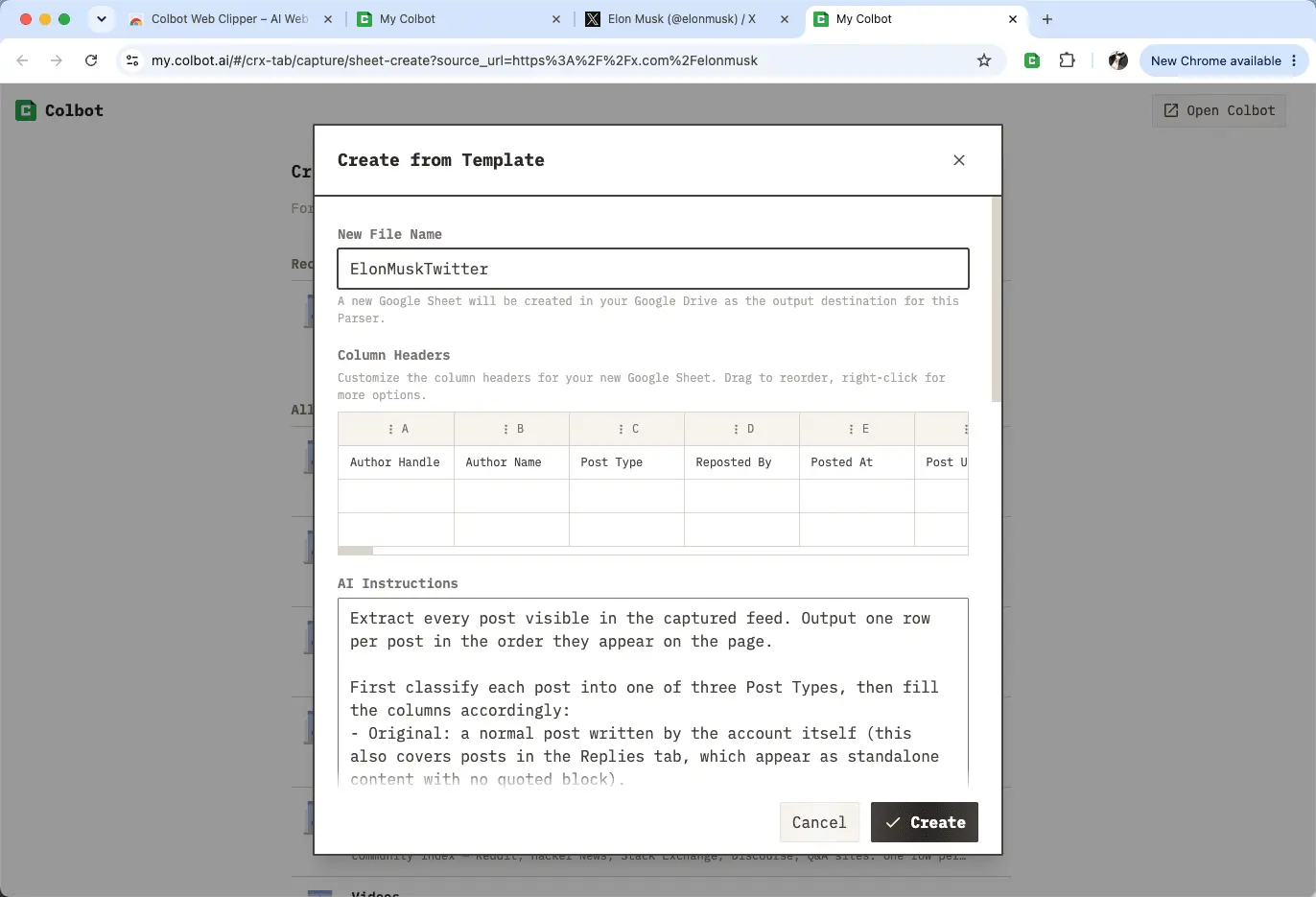
Task: Click column D header drag handle
Action: click(x=736, y=429)
